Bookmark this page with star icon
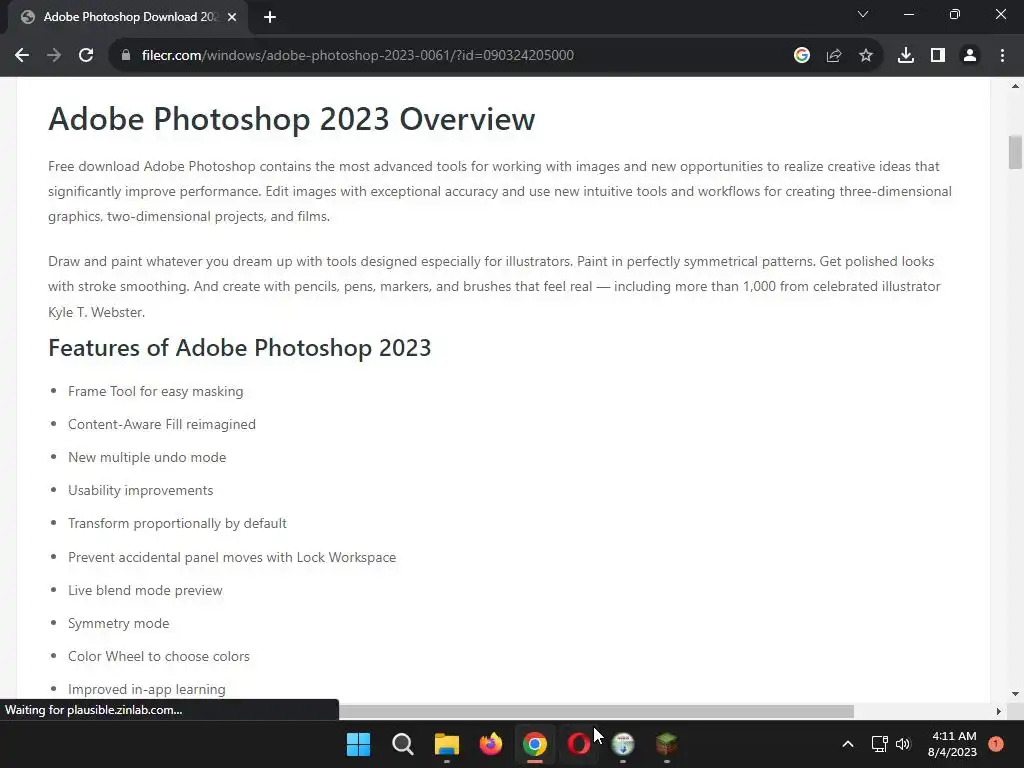The height and width of the screenshot is (768, 1024). (866, 56)
